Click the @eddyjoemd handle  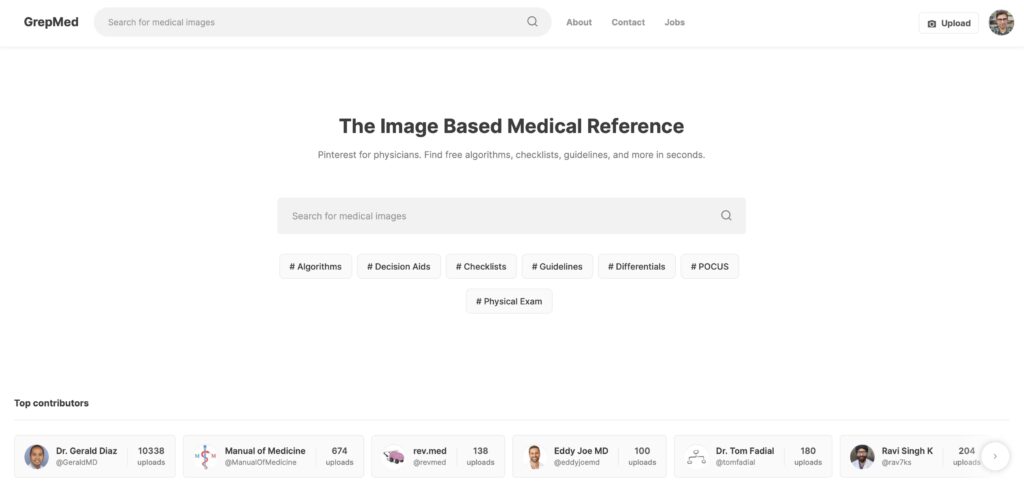coord(577,463)
